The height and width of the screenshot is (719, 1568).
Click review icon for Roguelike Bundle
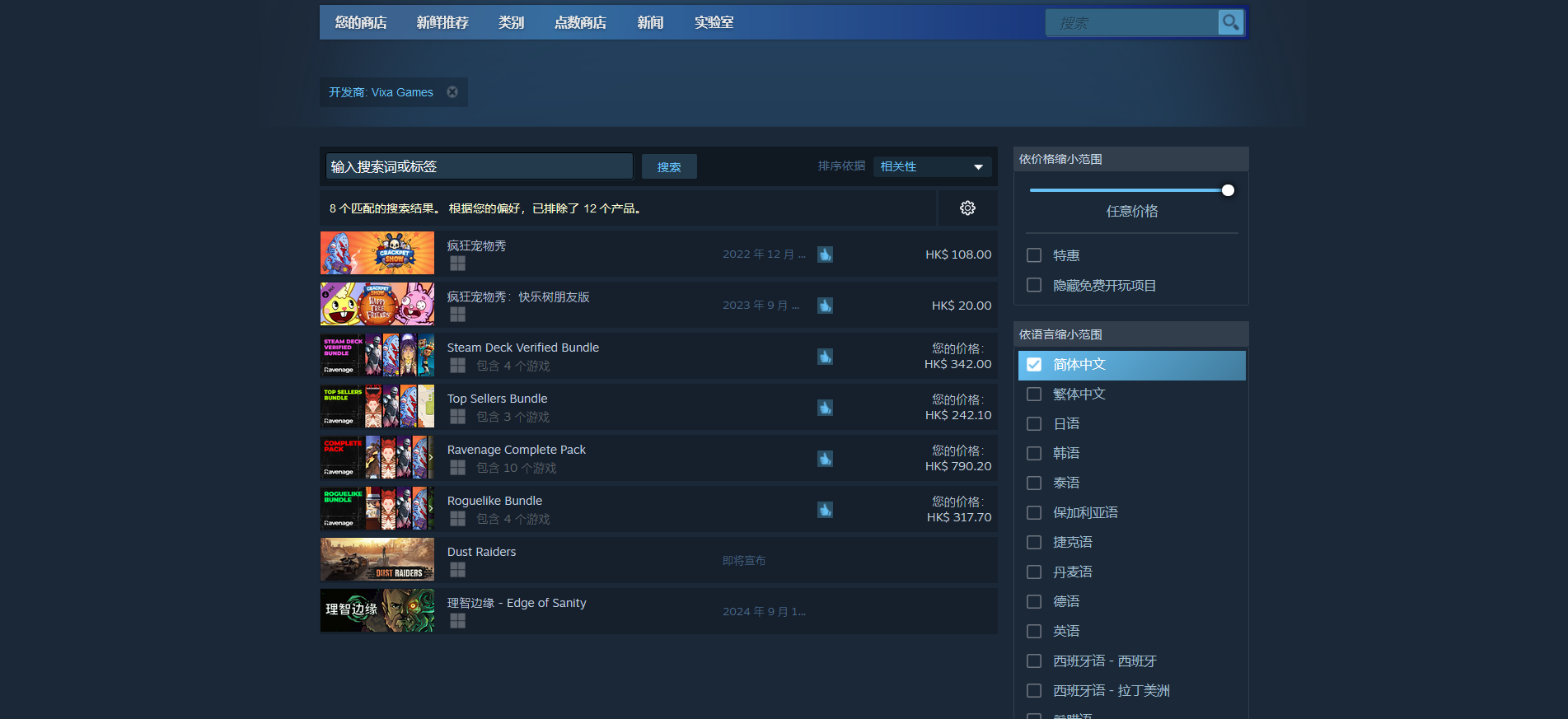(825, 510)
